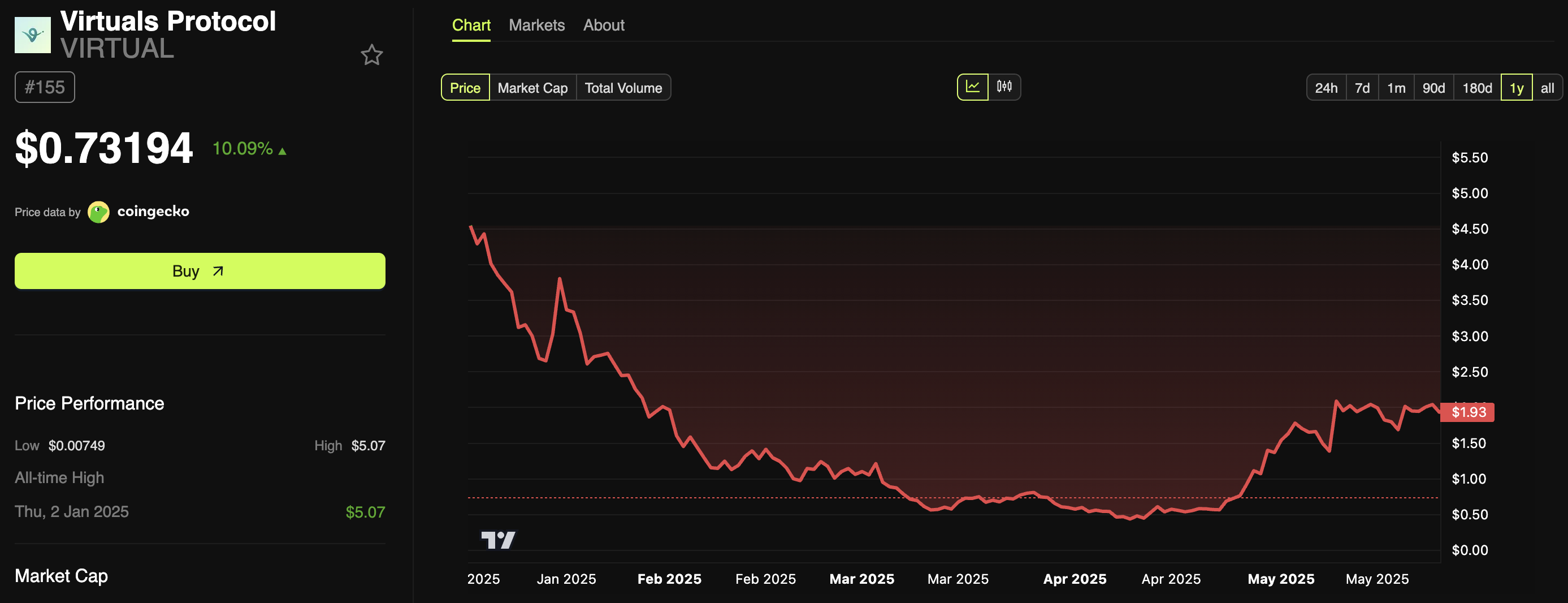Switch to line chart view icon
Screen dimensions: 1568x603
(973, 87)
